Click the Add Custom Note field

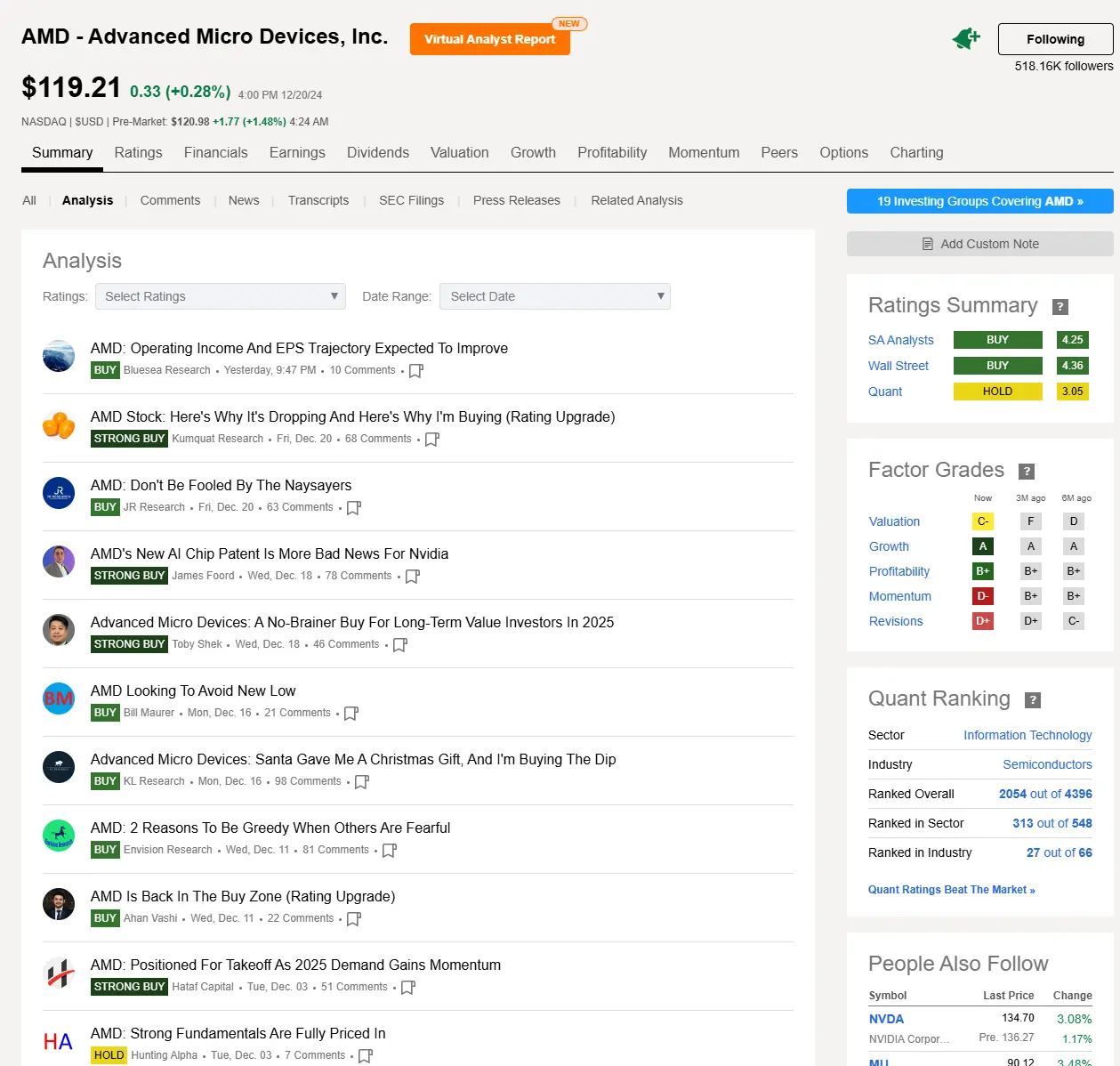click(x=979, y=244)
